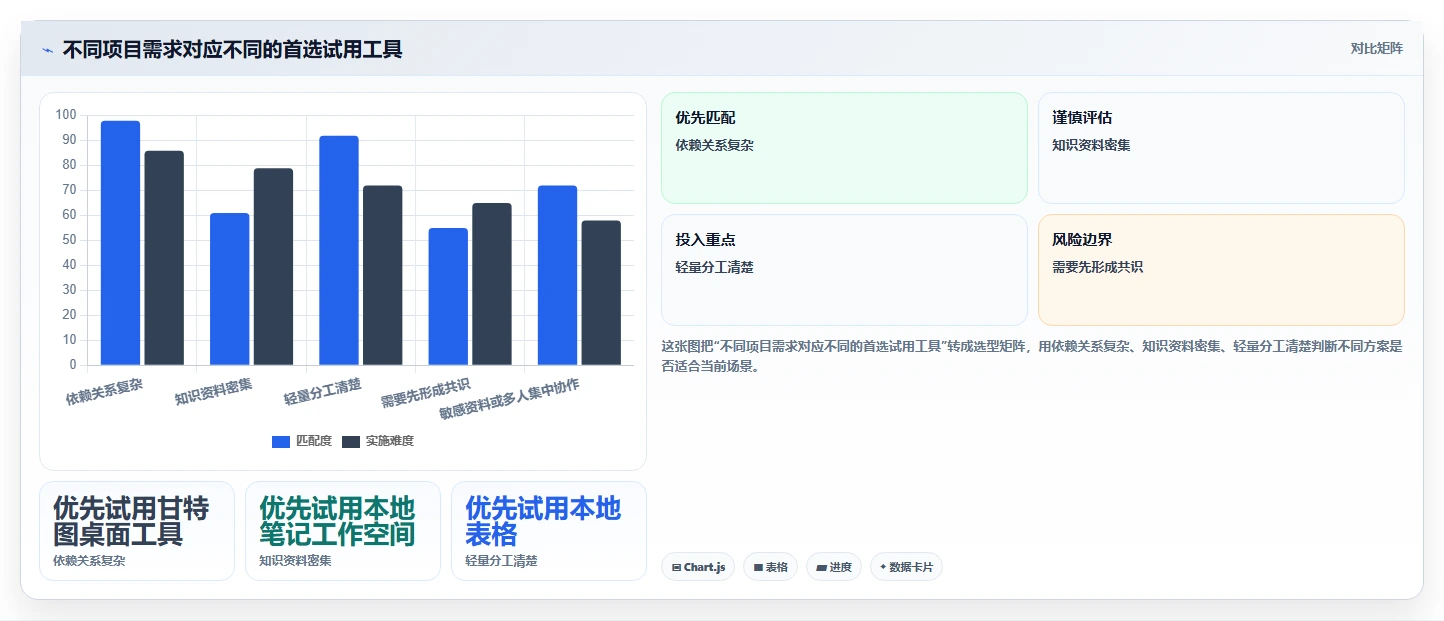
Task: Click the dark 实施难度 bar for 知识资料密集
Action: click(273, 267)
